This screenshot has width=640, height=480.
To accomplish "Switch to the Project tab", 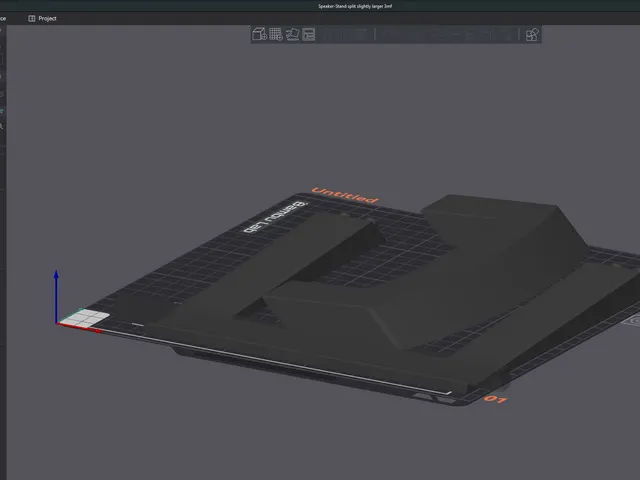I will click(42, 18).
